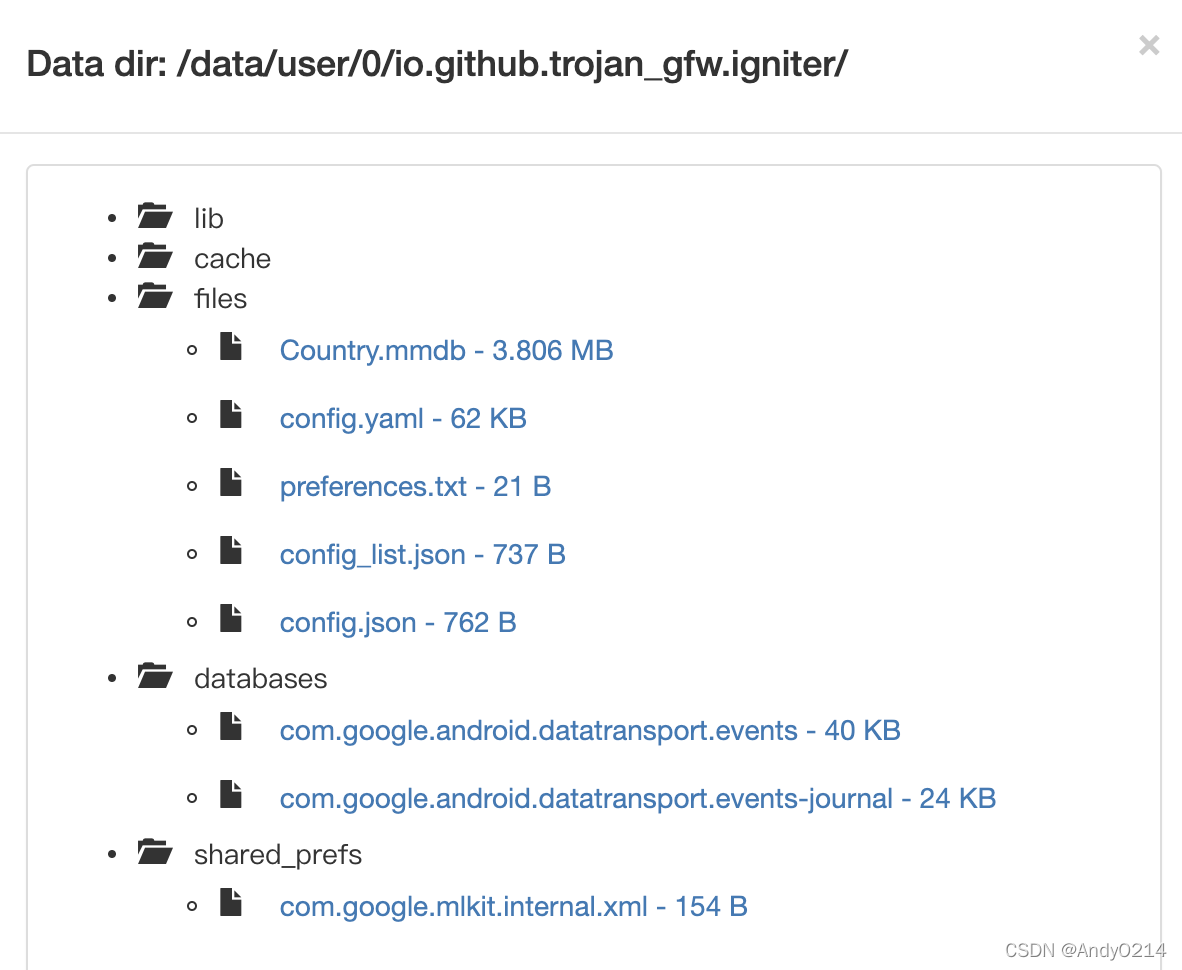
Task: Open the config.yaml 62 KB link
Action: point(402,419)
